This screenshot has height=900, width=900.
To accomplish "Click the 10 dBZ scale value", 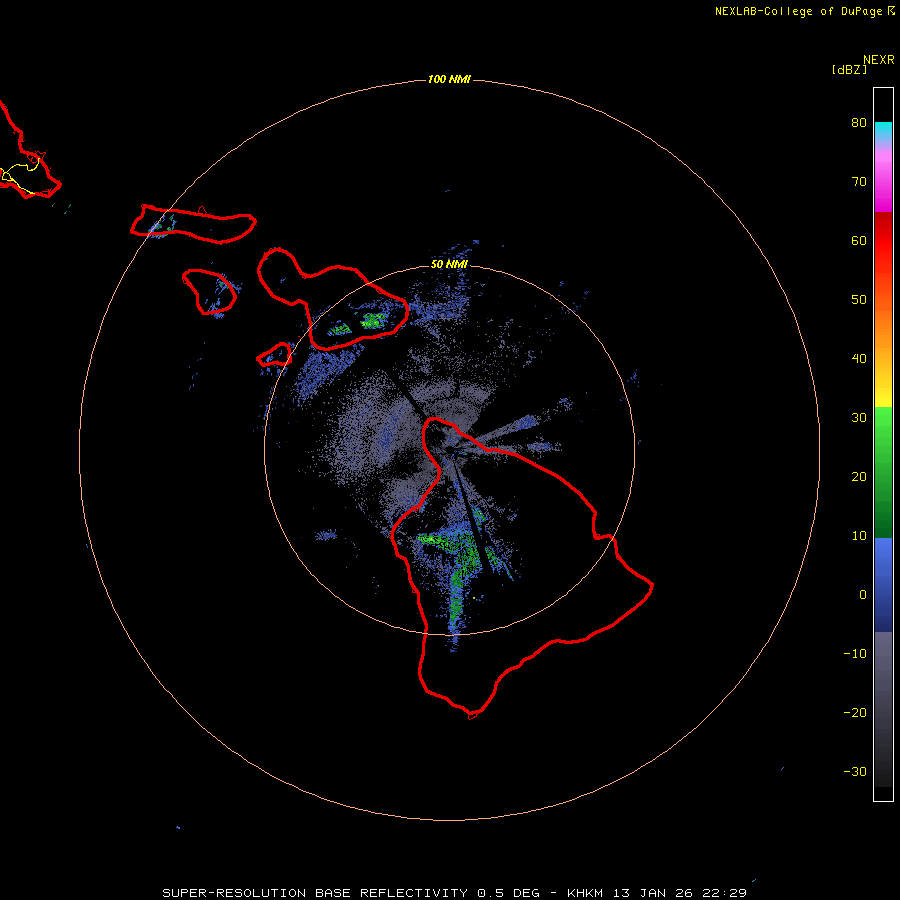I will pyautogui.click(x=859, y=536).
